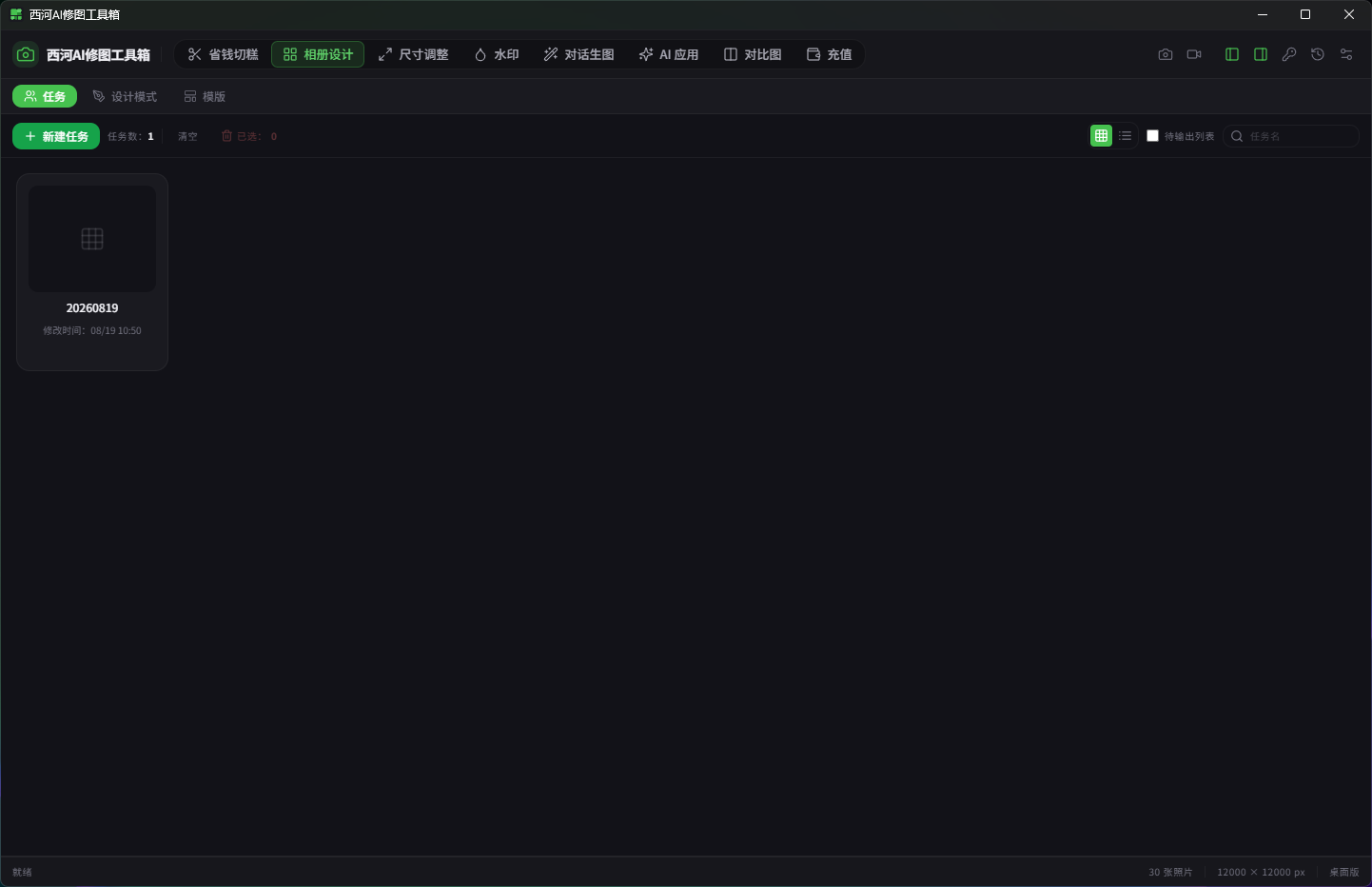Image resolution: width=1372 pixels, height=887 pixels.
Task: Open the 省钱切糕 tool tab
Action: click(223, 54)
